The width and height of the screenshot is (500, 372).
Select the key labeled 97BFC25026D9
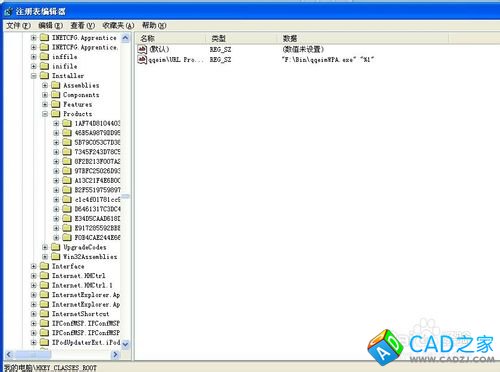point(97,171)
